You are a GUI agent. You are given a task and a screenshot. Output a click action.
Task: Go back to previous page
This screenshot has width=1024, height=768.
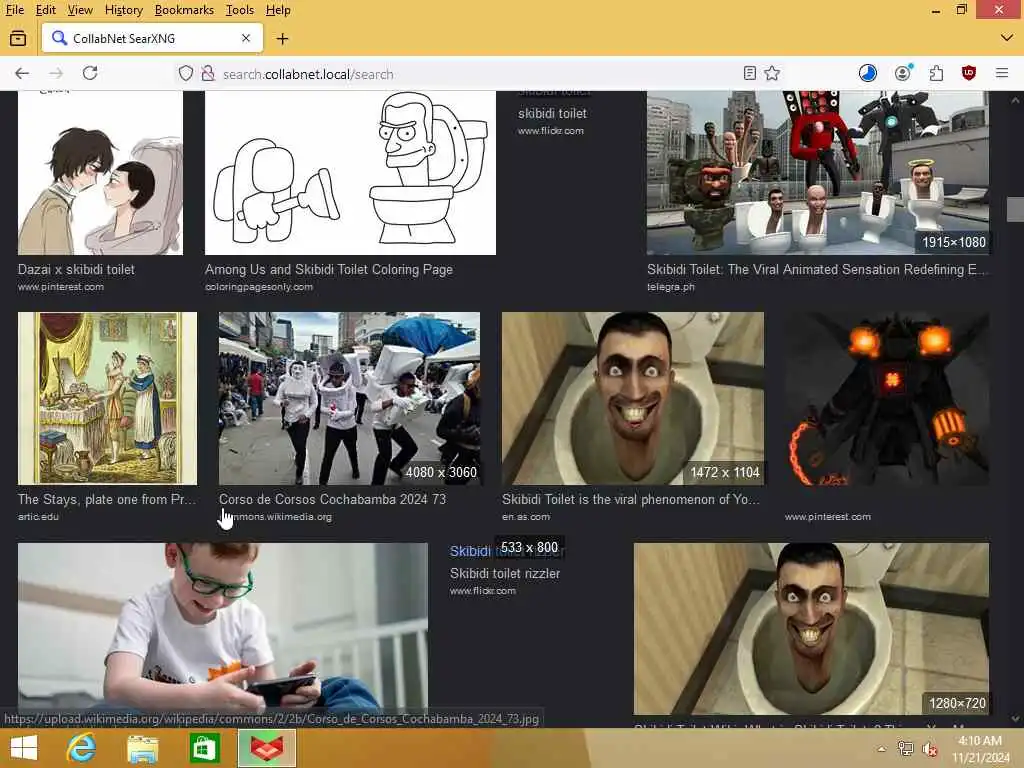click(x=22, y=73)
